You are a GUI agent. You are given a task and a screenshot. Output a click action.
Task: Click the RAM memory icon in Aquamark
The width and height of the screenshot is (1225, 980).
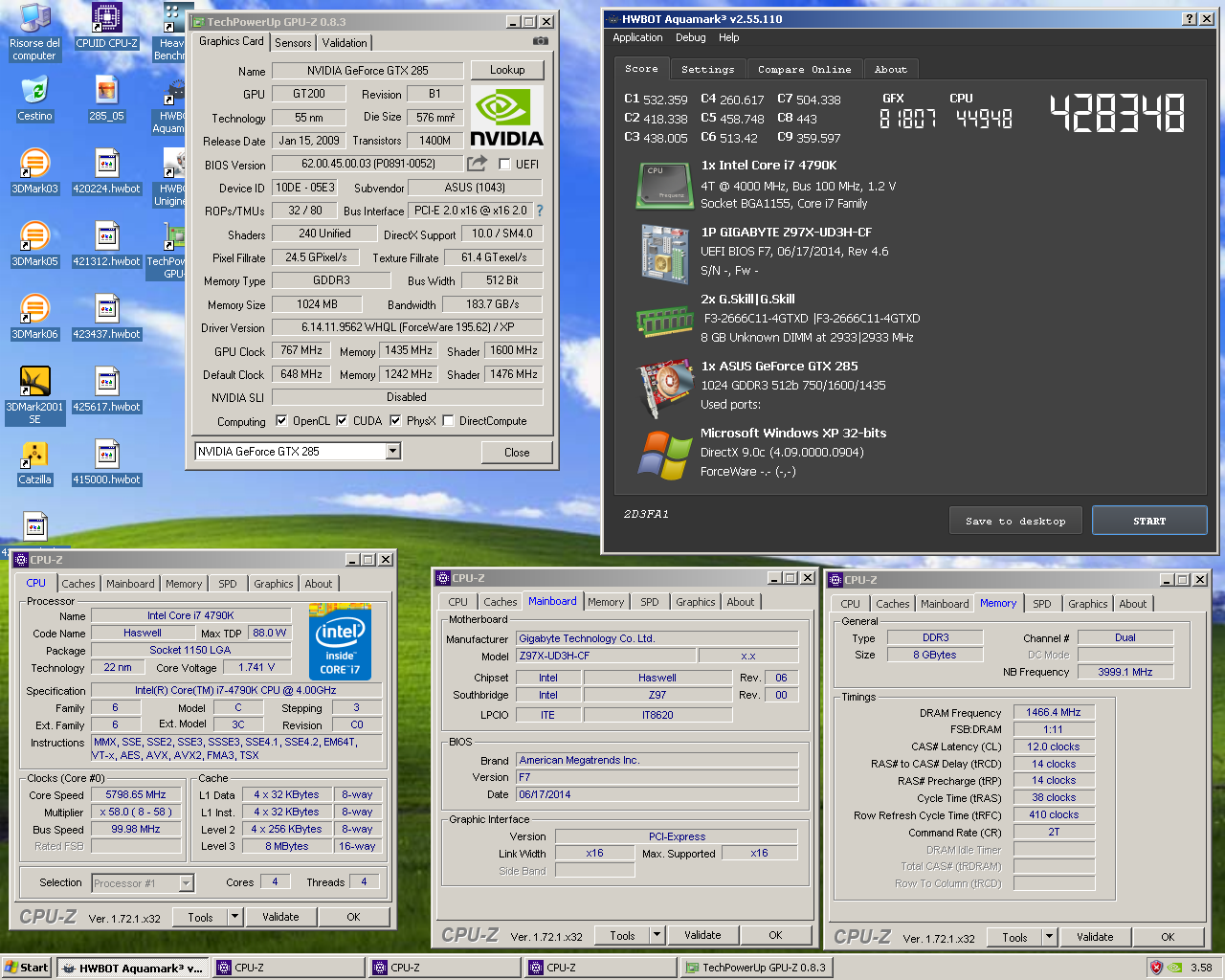coord(664,322)
